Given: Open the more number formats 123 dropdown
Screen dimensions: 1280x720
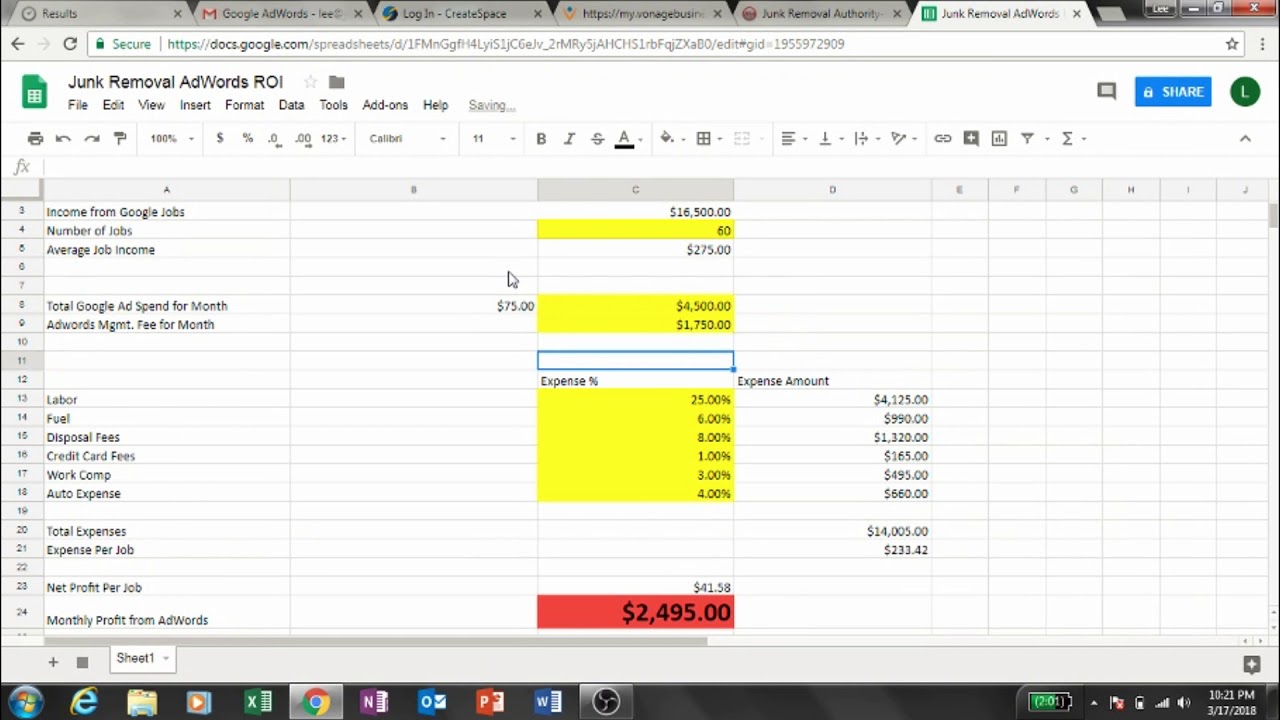Looking at the screenshot, I should tap(333, 138).
